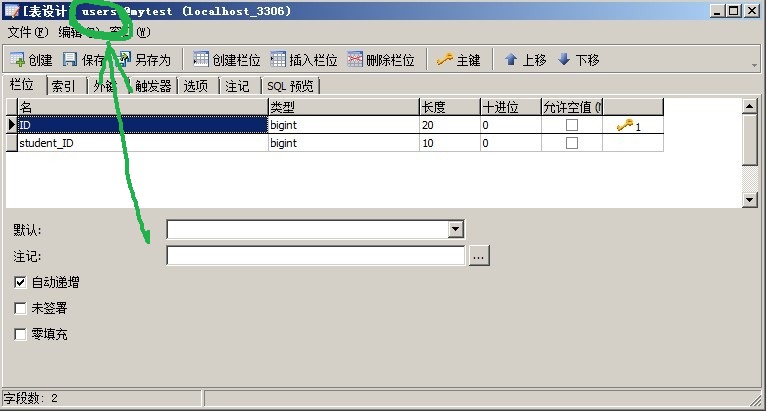Viewport: 767px width, 411px height.
Task: Click the table design icon in title bar
Action: pos(11,11)
